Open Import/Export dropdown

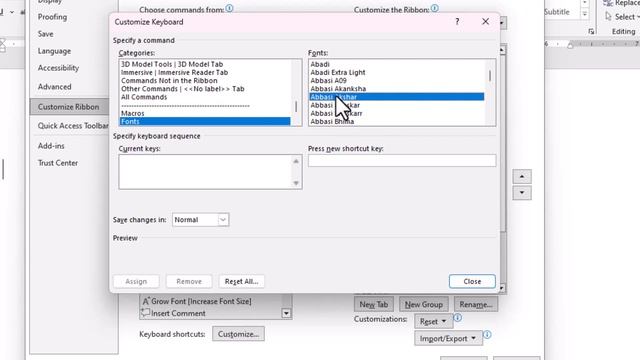[448, 338]
